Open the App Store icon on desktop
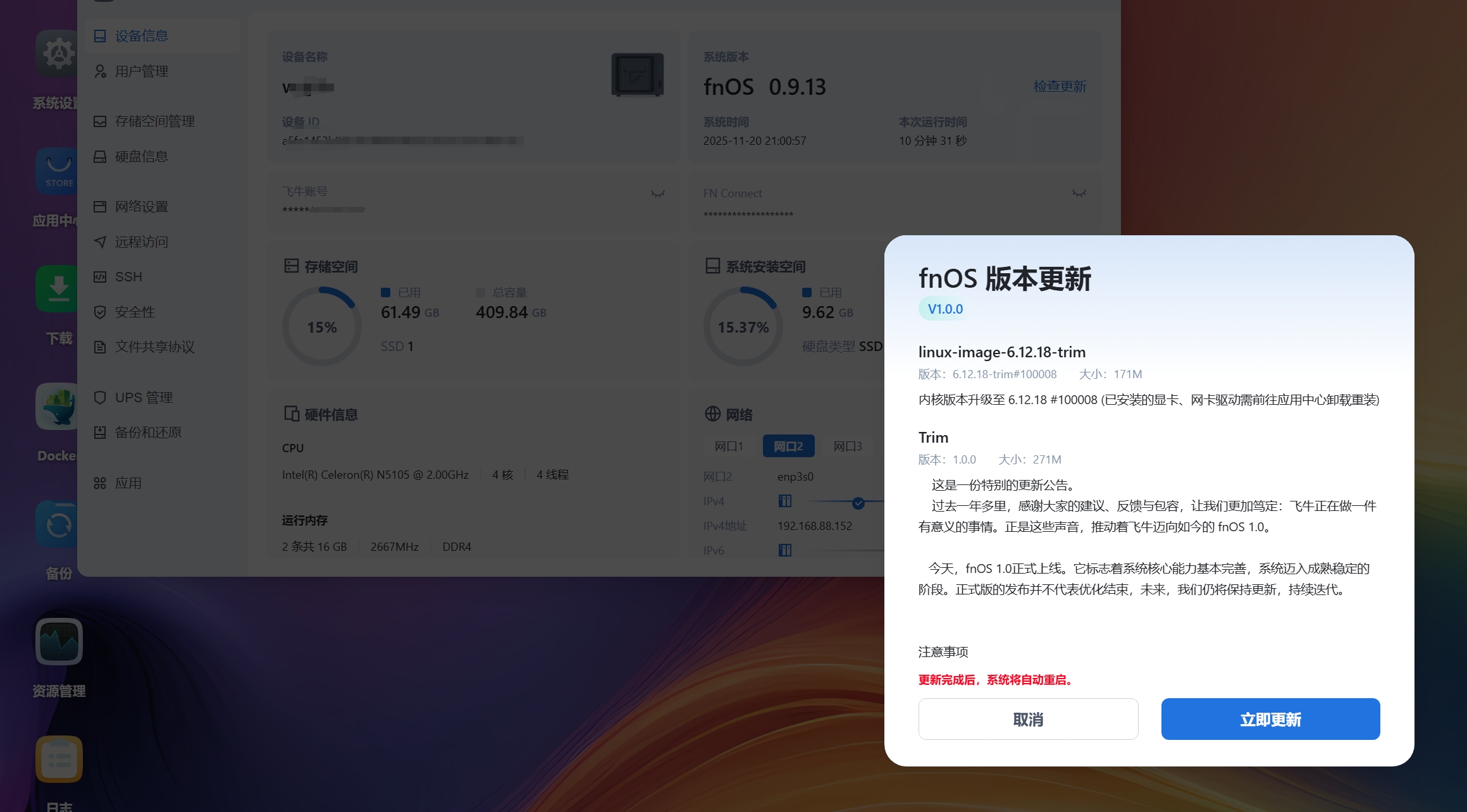The height and width of the screenshot is (812, 1467). [57, 171]
